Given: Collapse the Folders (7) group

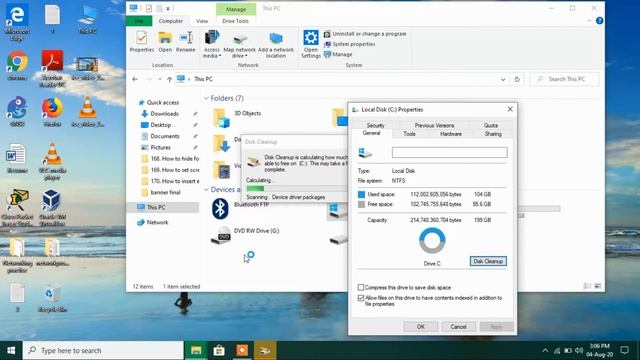Looking at the screenshot, I should tap(206, 98).
